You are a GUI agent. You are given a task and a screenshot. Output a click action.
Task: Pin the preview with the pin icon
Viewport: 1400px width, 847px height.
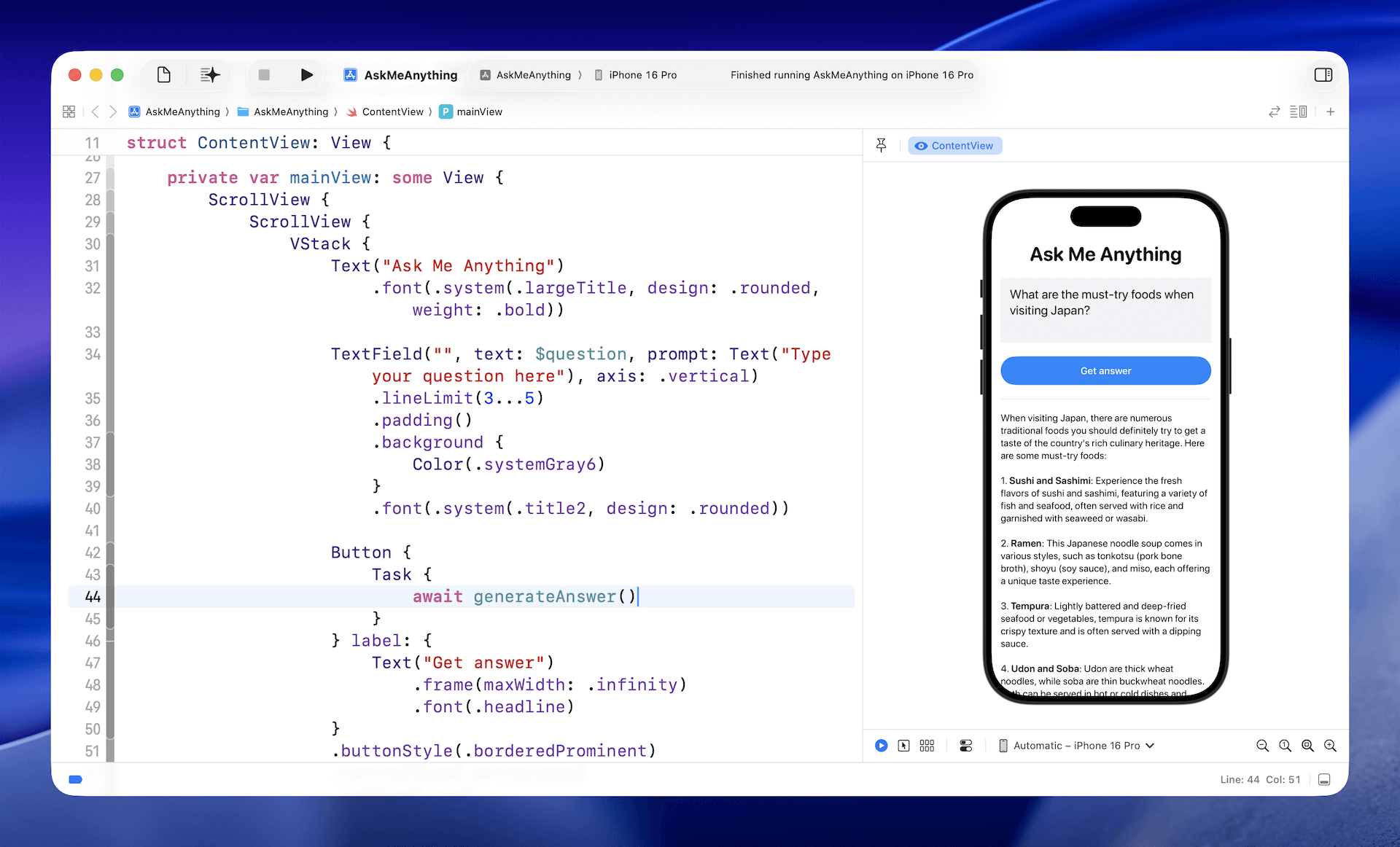882,146
